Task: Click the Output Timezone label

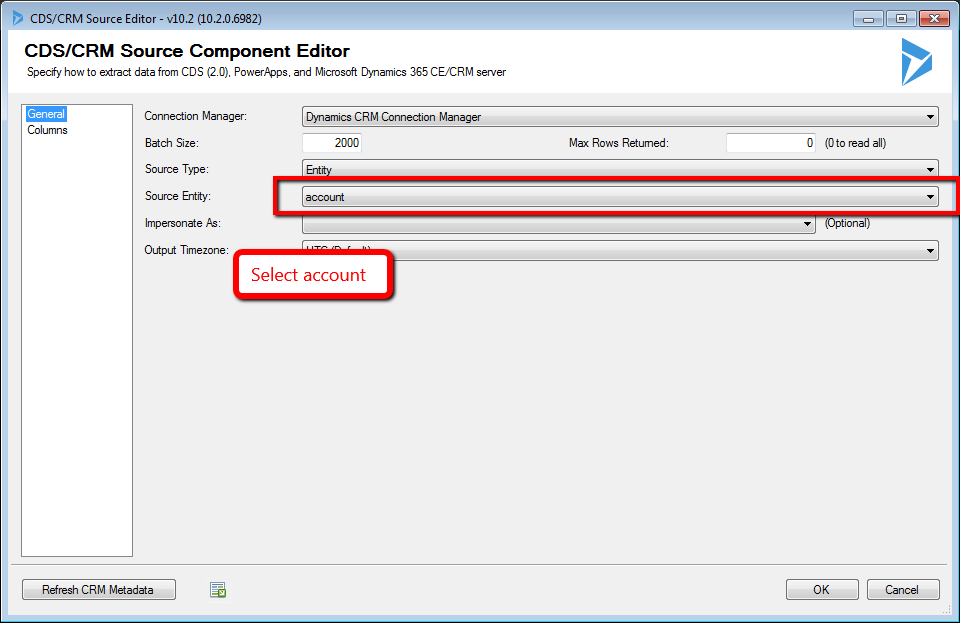Action: click(186, 250)
